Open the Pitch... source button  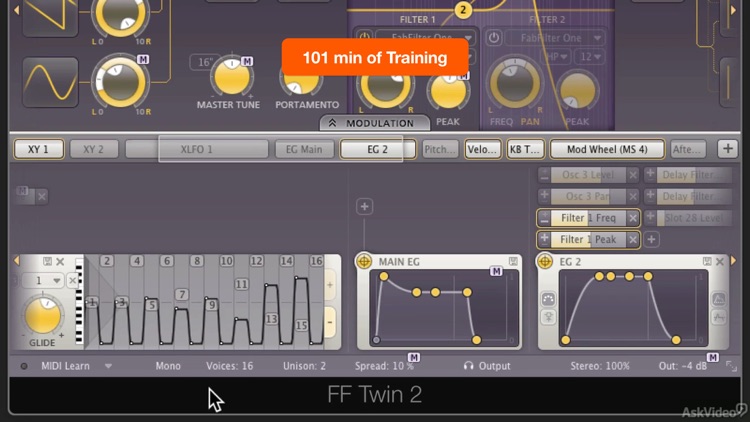point(440,149)
